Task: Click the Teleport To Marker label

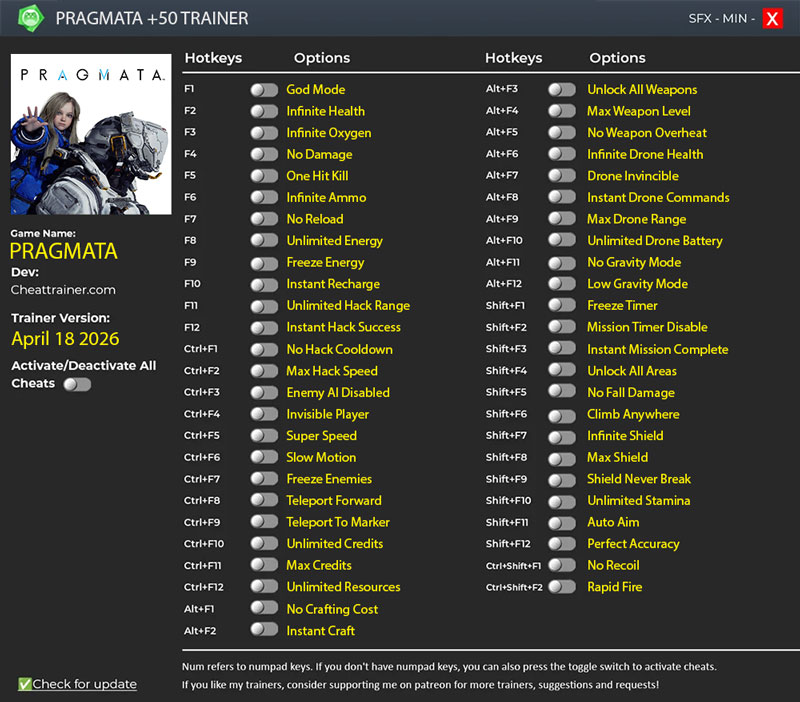Action: 338,522
